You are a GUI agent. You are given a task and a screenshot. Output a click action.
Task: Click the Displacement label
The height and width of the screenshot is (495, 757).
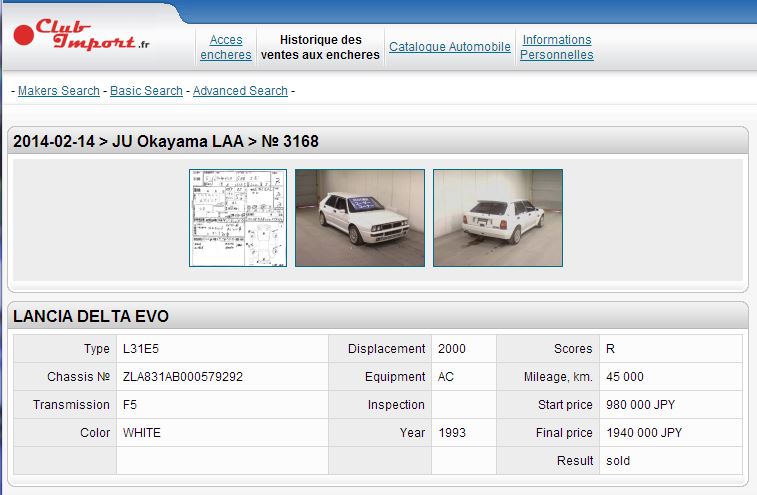(386, 349)
